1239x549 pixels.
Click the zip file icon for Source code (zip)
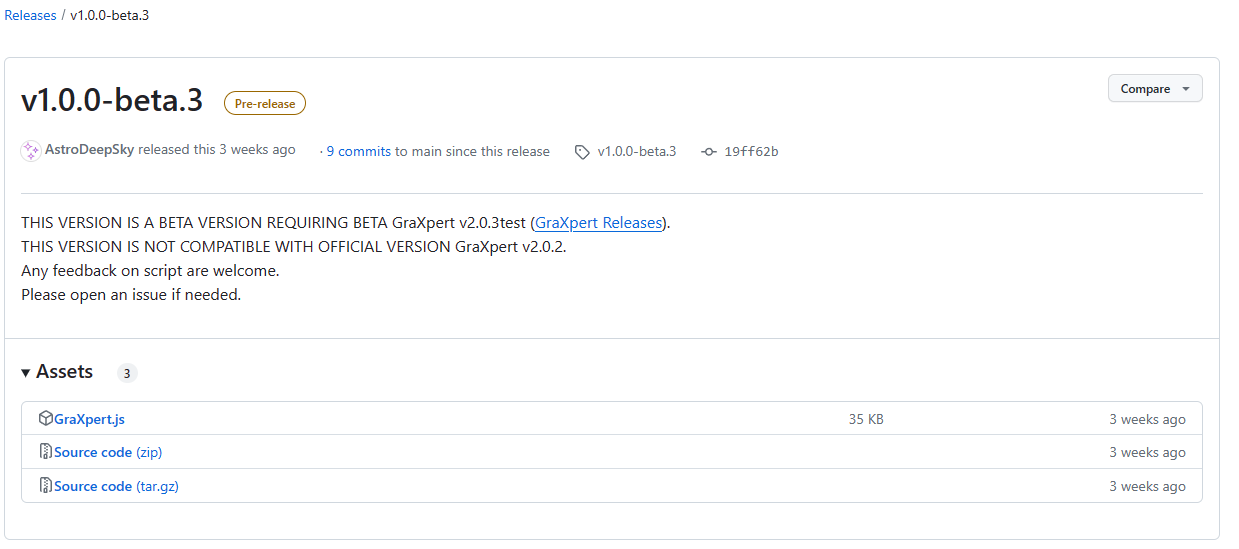click(46, 452)
